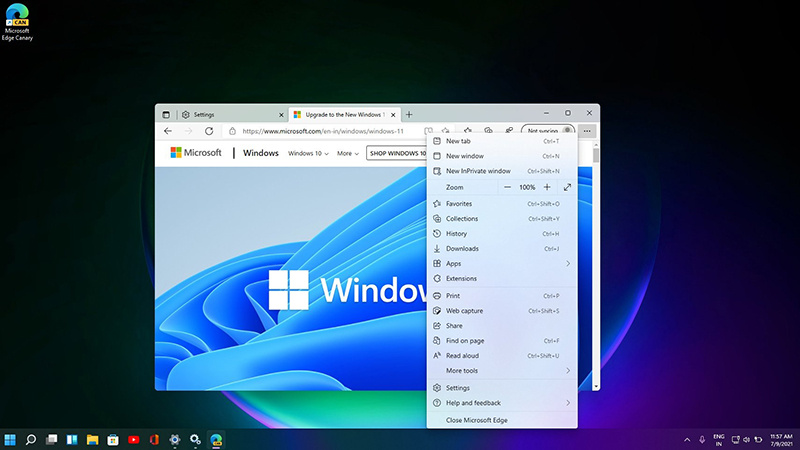
Task: Select Read aloud in the menu
Action: 502,356
